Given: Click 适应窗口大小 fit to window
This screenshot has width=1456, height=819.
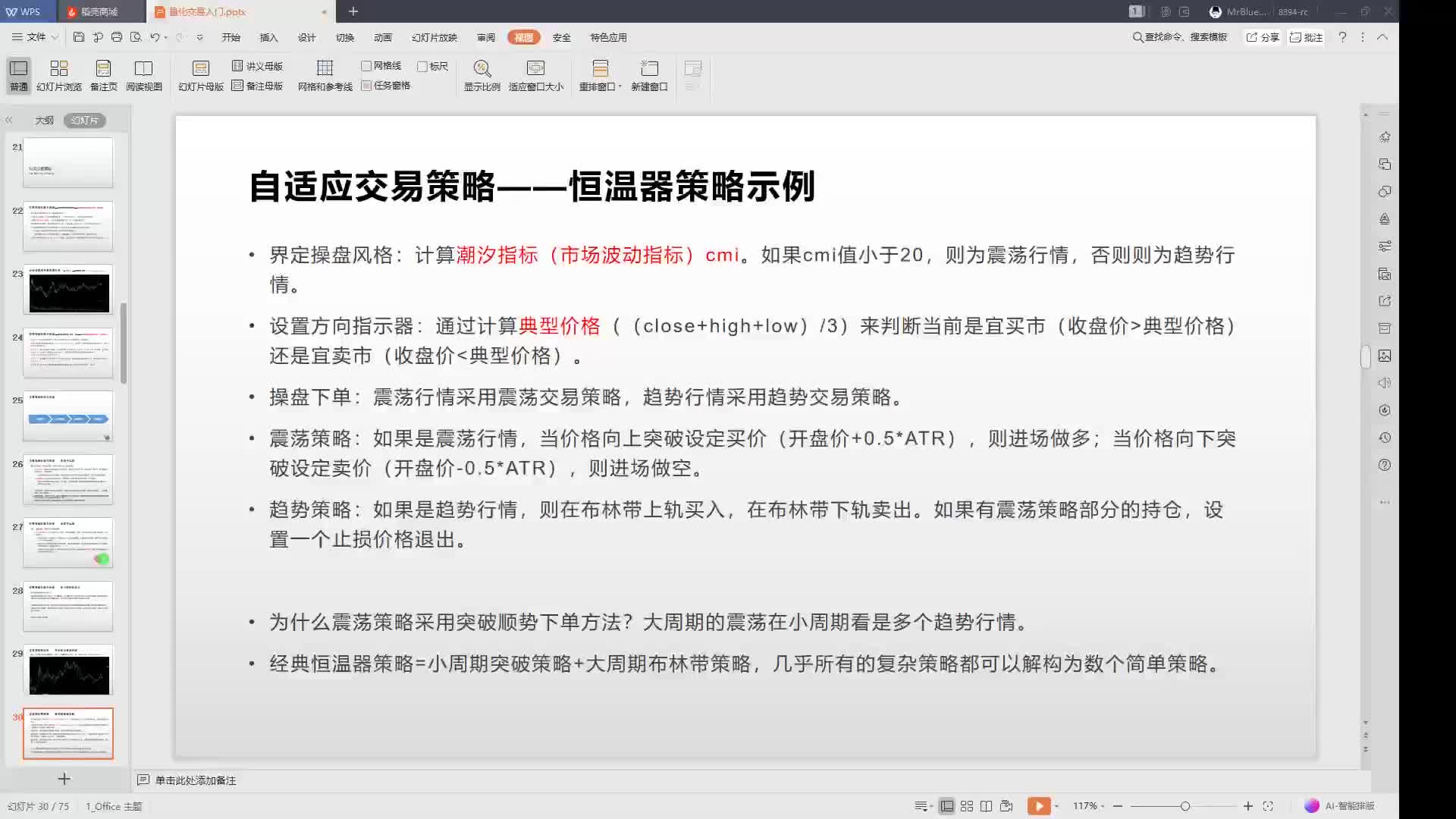Looking at the screenshot, I should (536, 76).
